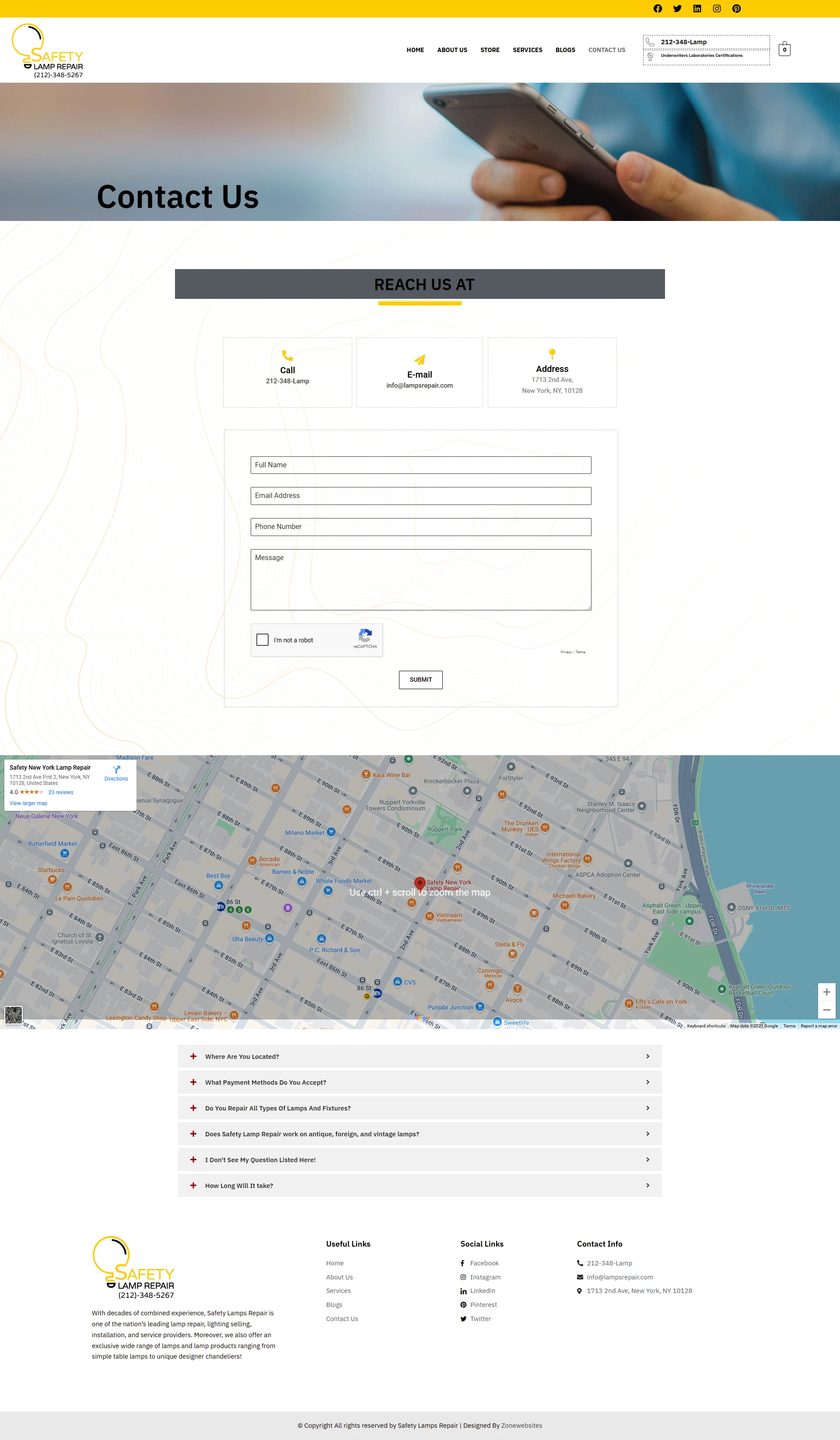Open the 'View larger map' link
This screenshot has height=1440, width=840.
pos(28,803)
